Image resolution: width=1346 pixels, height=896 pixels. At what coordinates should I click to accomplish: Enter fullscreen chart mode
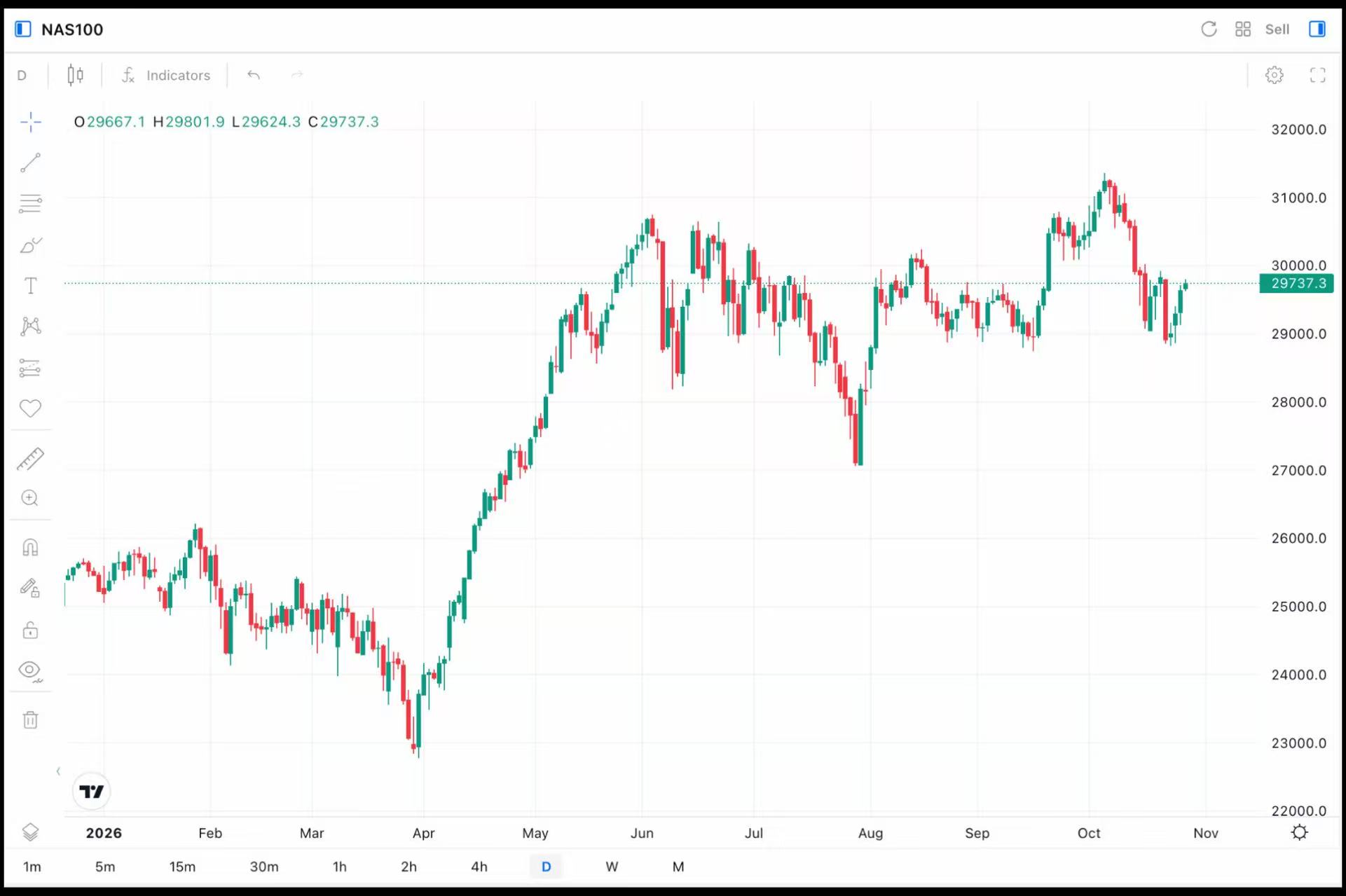1318,75
